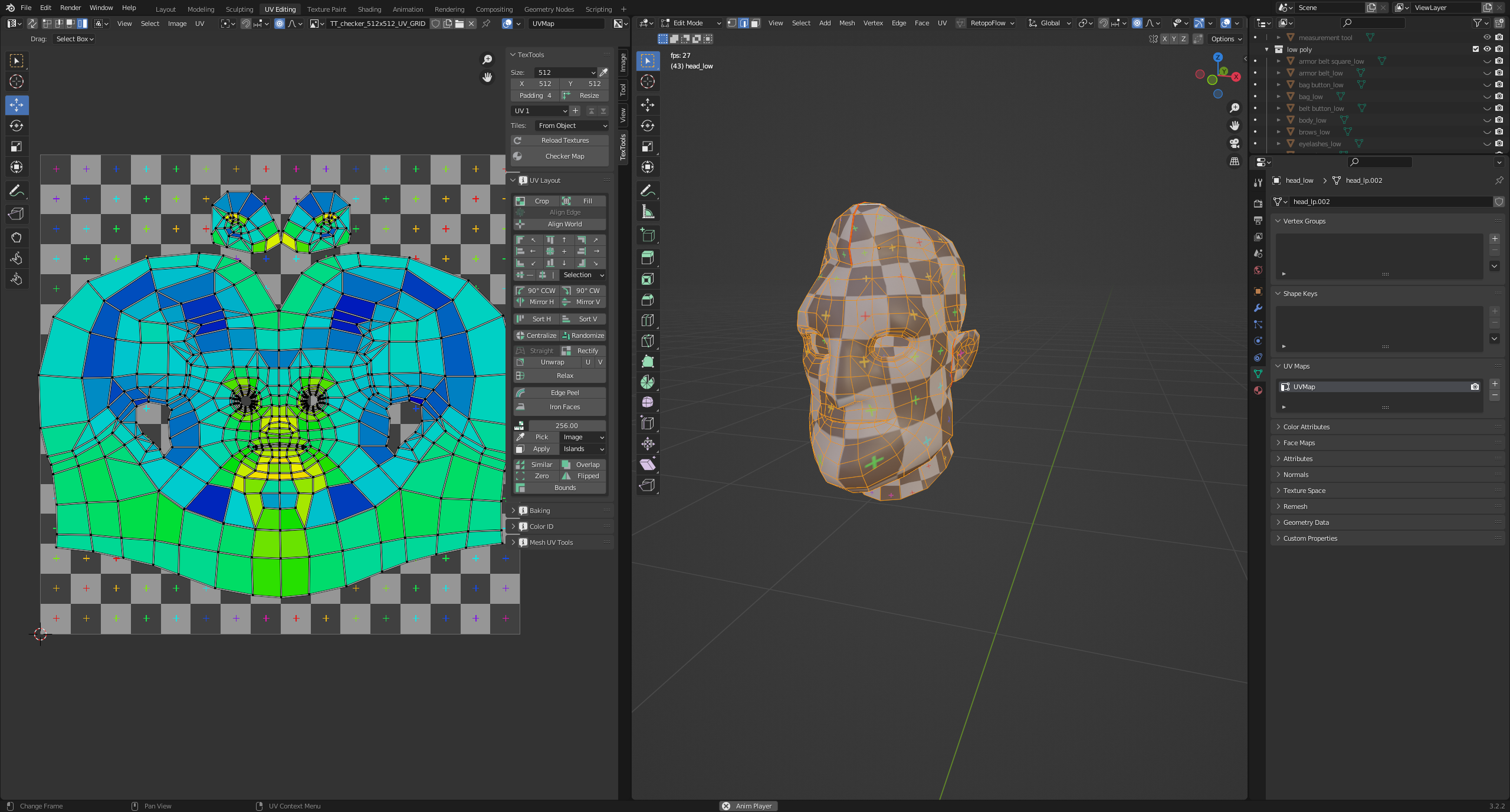Select the Extrude Region tool in the 3D viewport

tap(648, 258)
